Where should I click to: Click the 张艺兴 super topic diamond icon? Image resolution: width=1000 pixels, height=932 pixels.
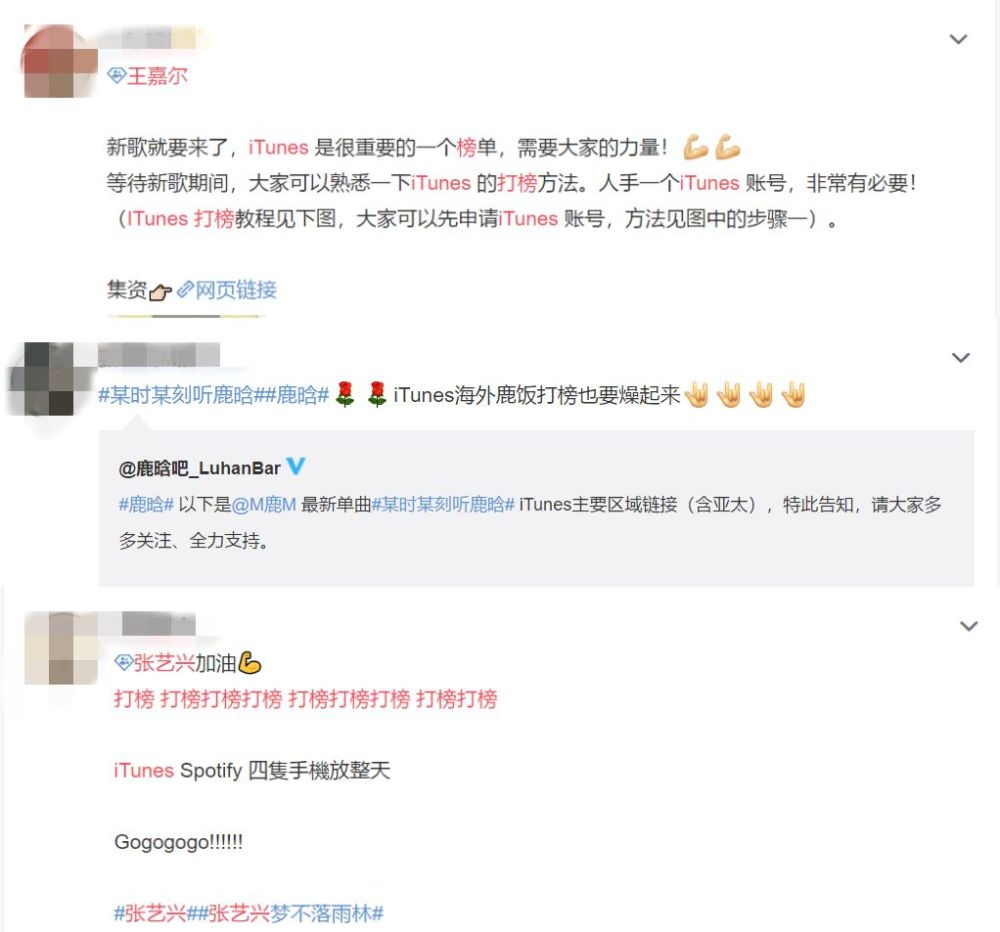click(123, 663)
